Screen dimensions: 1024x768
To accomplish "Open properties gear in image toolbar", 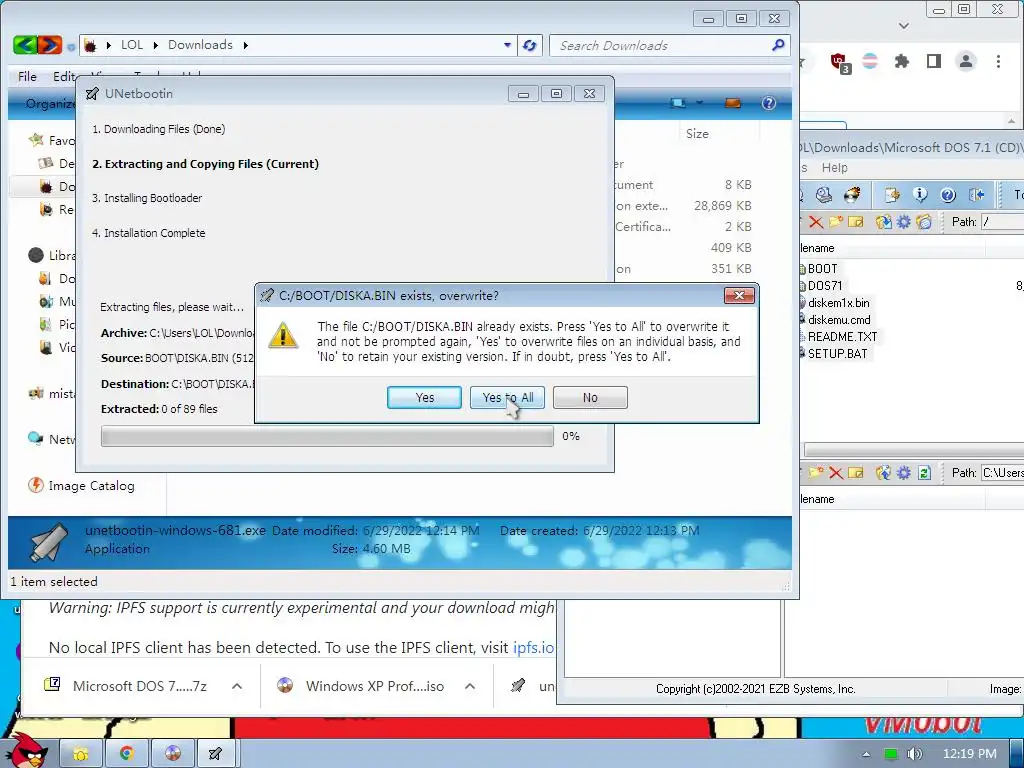I will click(903, 222).
